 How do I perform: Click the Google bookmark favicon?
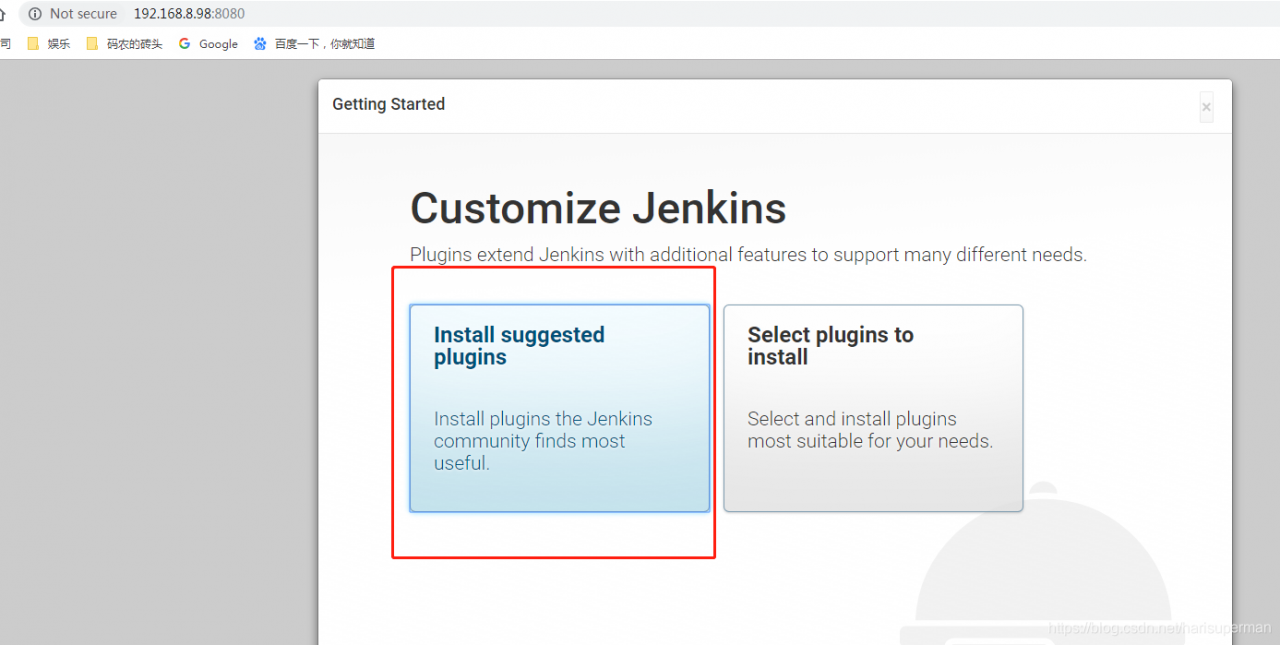click(x=184, y=44)
